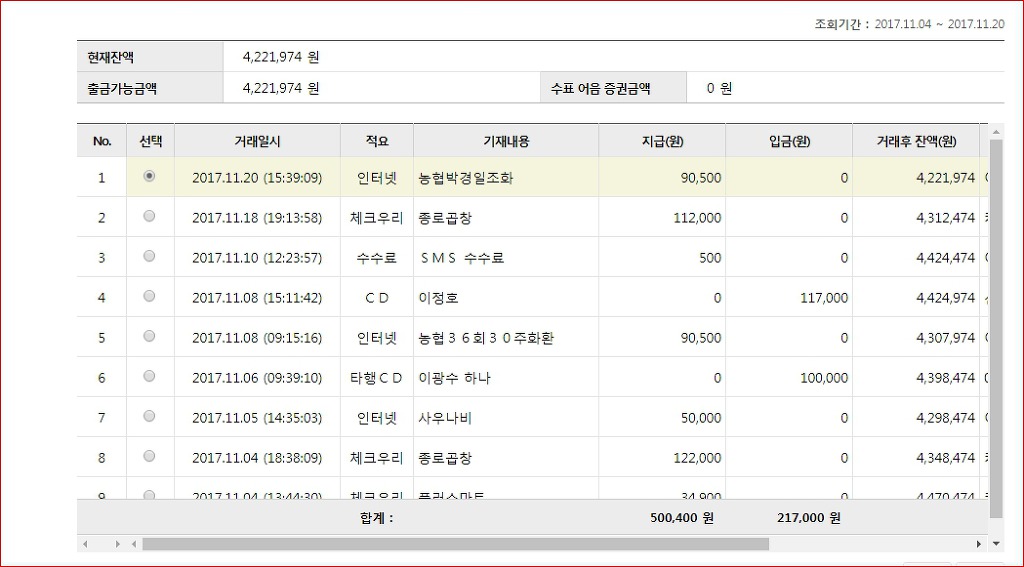
Task: Pick the radio button for row 6
Action: pyautogui.click(x=150, y=376)
